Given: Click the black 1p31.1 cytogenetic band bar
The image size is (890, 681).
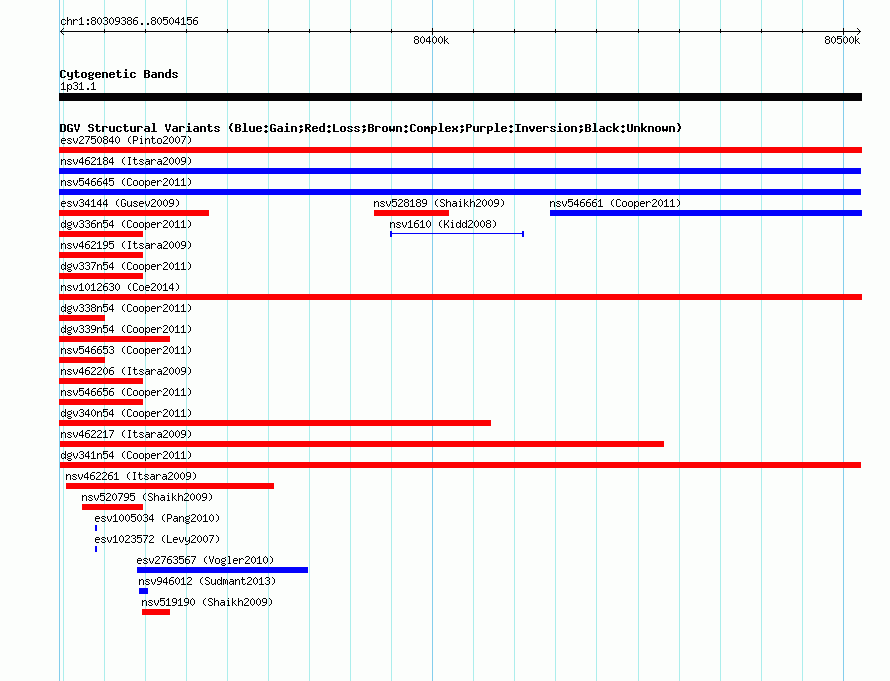Looking at the screenshot, I should pyautogui.click(x=460, y=97).
